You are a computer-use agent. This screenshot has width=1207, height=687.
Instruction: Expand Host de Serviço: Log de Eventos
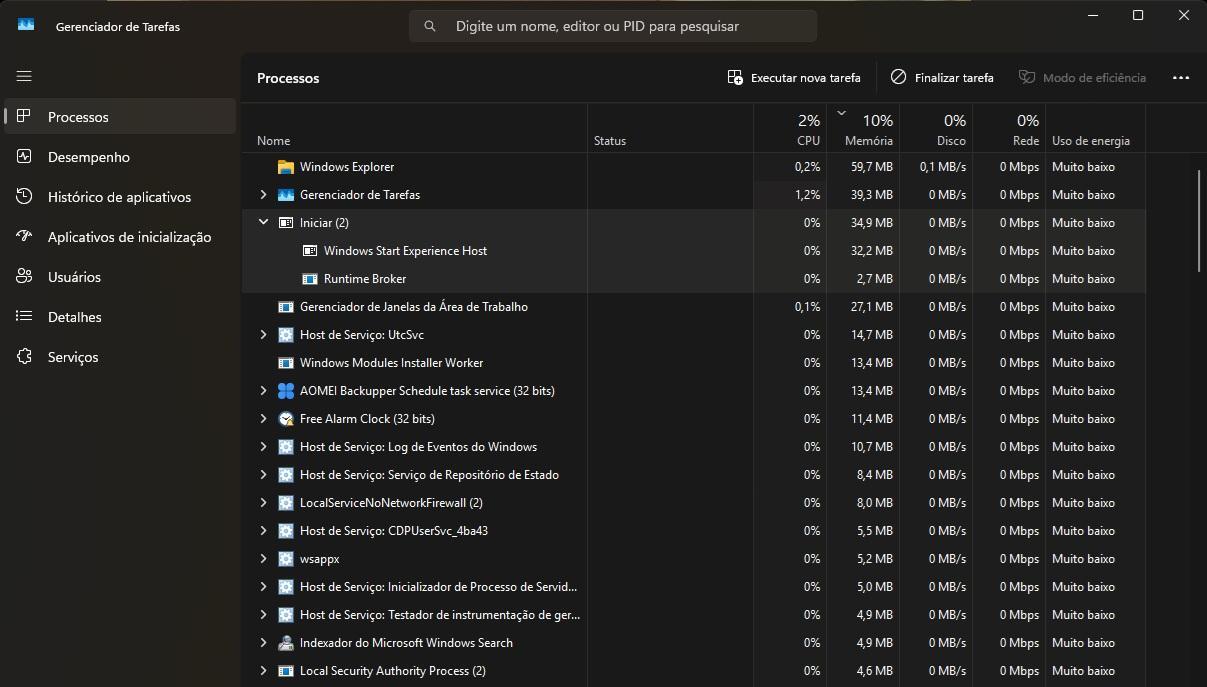[264, 447]
